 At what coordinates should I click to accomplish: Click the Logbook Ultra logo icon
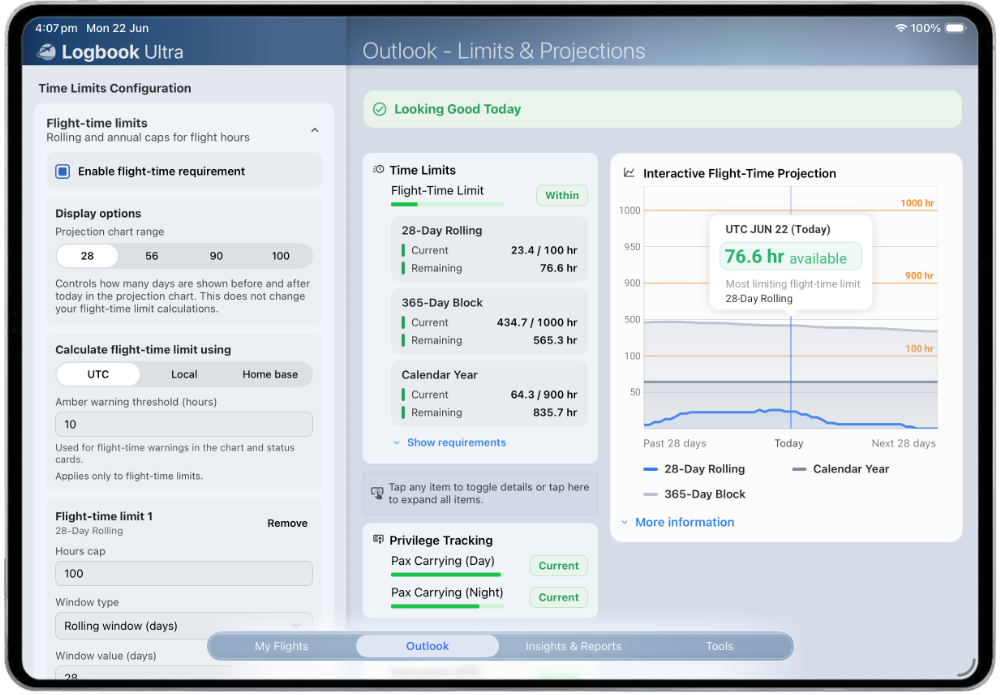(x=46, y=52)
